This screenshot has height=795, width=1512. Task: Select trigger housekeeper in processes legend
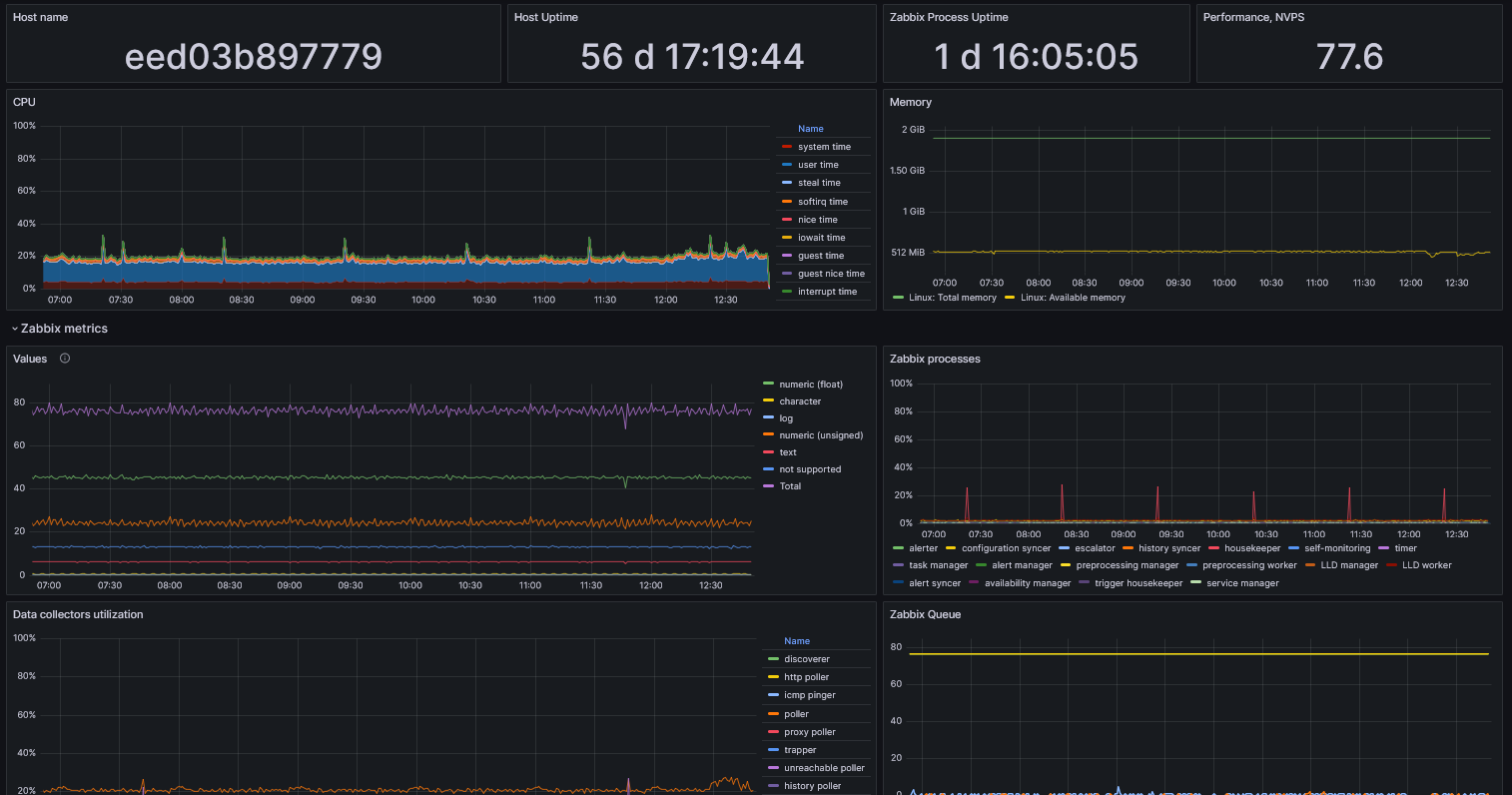[x=1138, y=583]
